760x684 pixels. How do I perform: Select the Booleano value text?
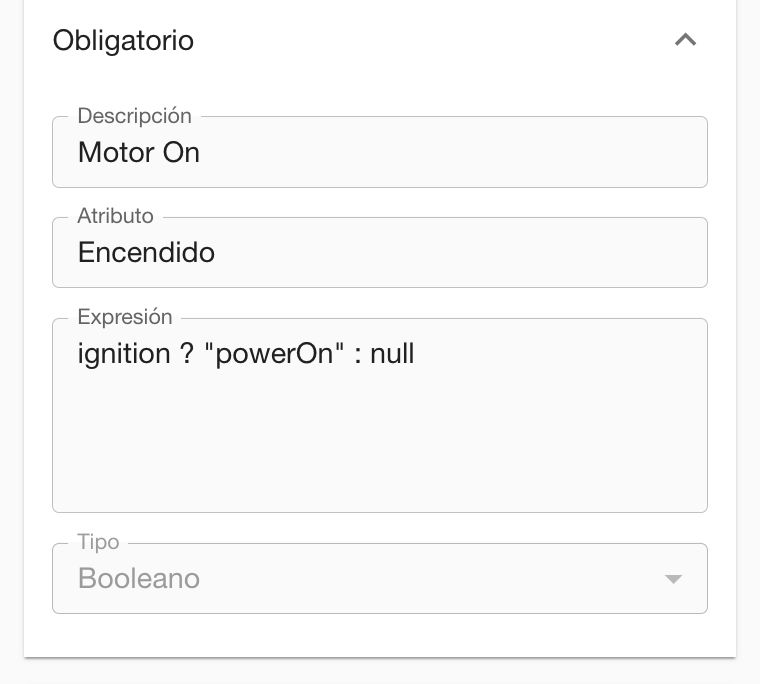coord(139,579)
